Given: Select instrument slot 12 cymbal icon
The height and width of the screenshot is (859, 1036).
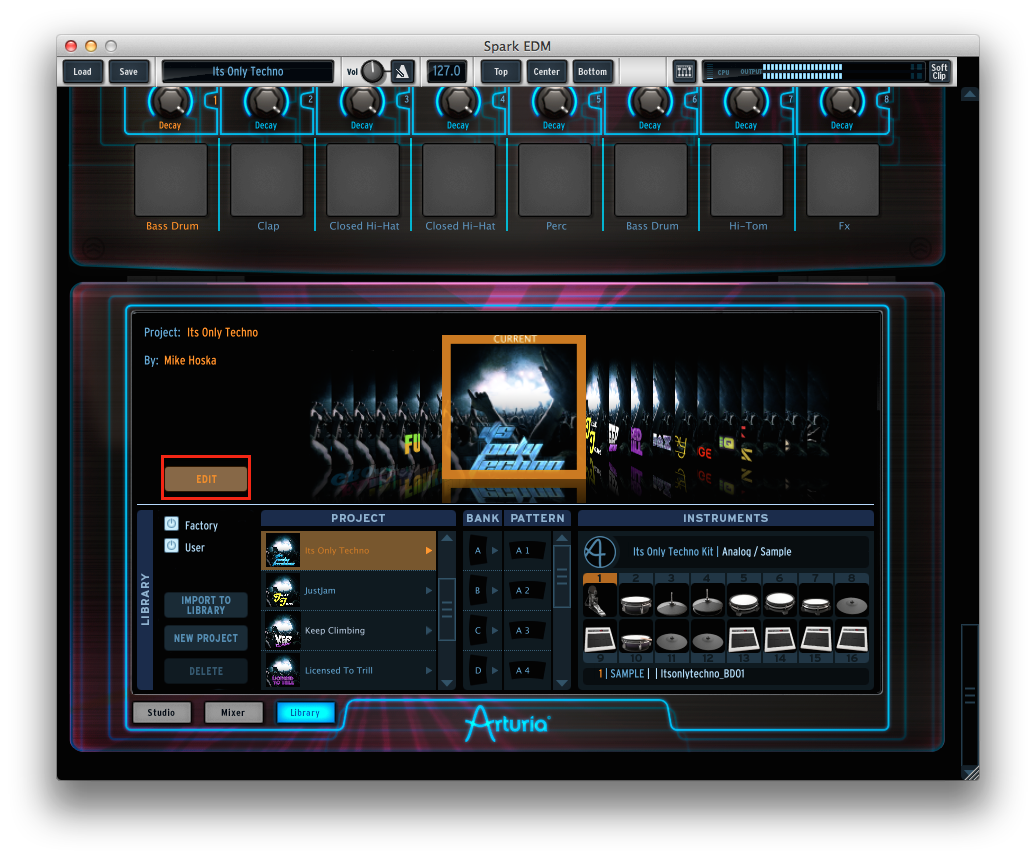Looking at the screenshot, I should point(708,638).
